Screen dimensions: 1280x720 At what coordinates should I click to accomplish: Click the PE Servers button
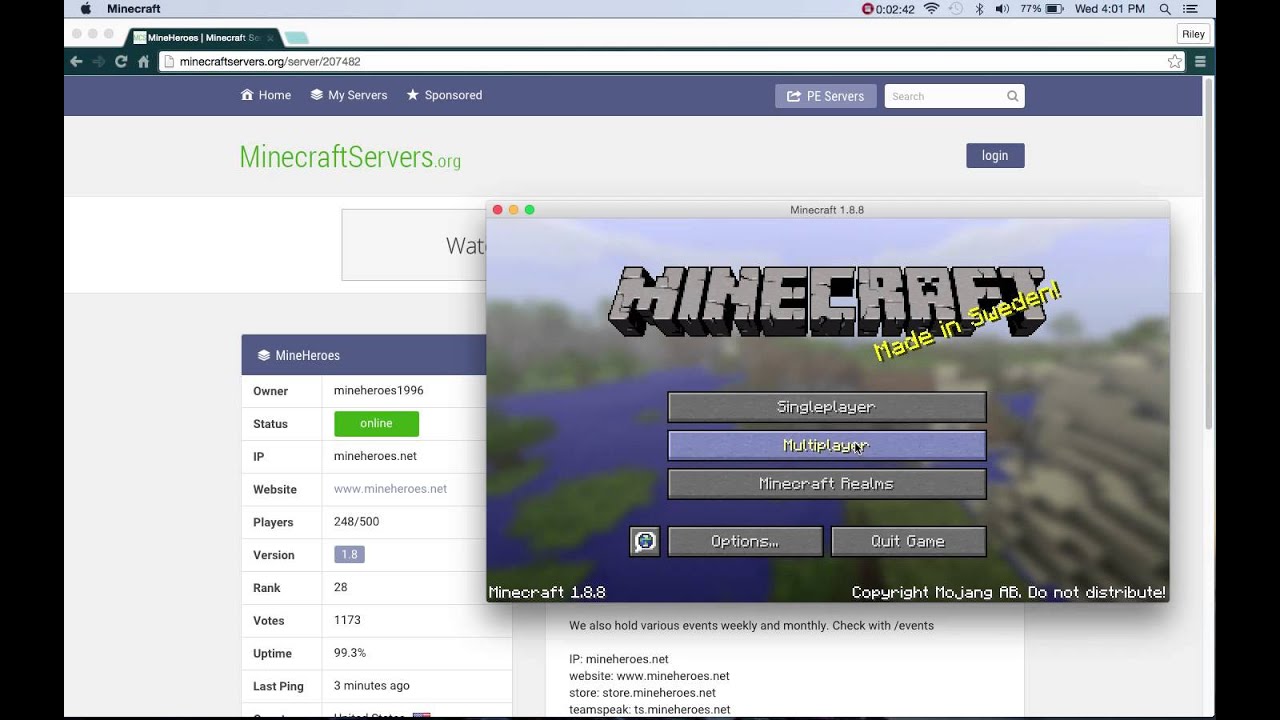[826, 96]
